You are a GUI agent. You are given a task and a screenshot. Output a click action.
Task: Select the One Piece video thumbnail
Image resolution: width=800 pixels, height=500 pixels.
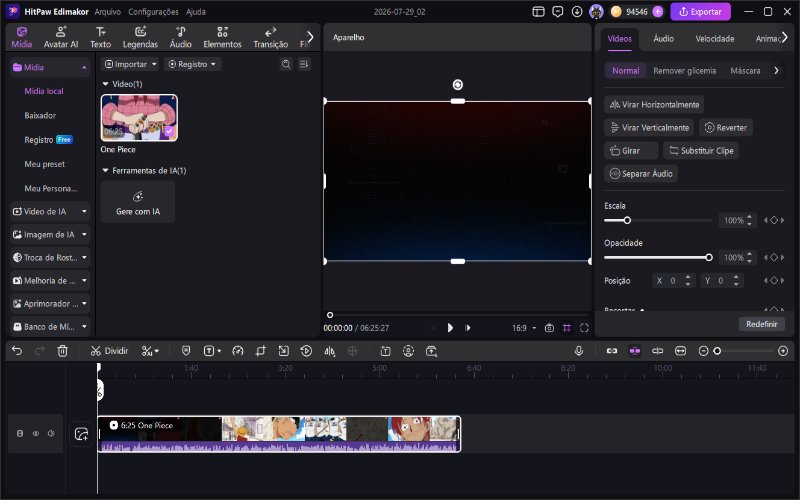click(139, 118)
